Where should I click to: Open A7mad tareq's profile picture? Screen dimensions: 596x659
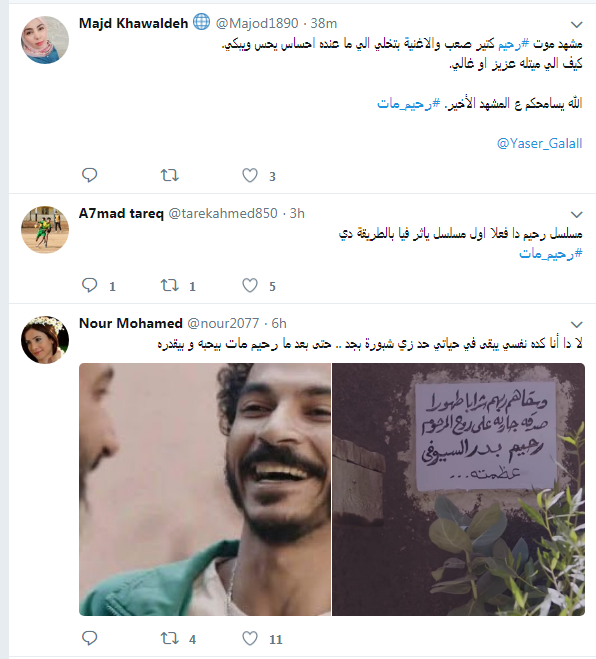(45, 229)
